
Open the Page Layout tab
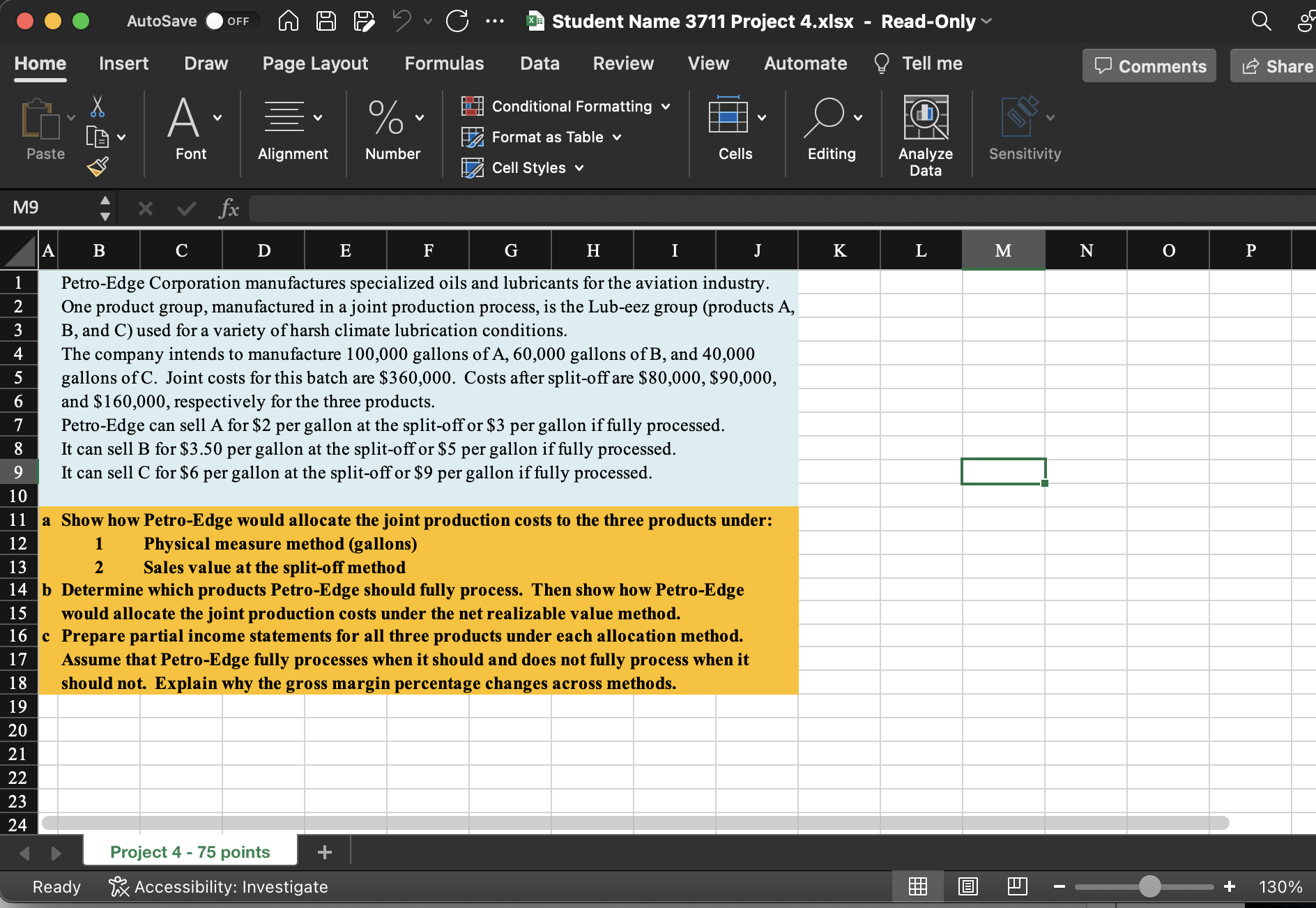[x=316, y=63]
